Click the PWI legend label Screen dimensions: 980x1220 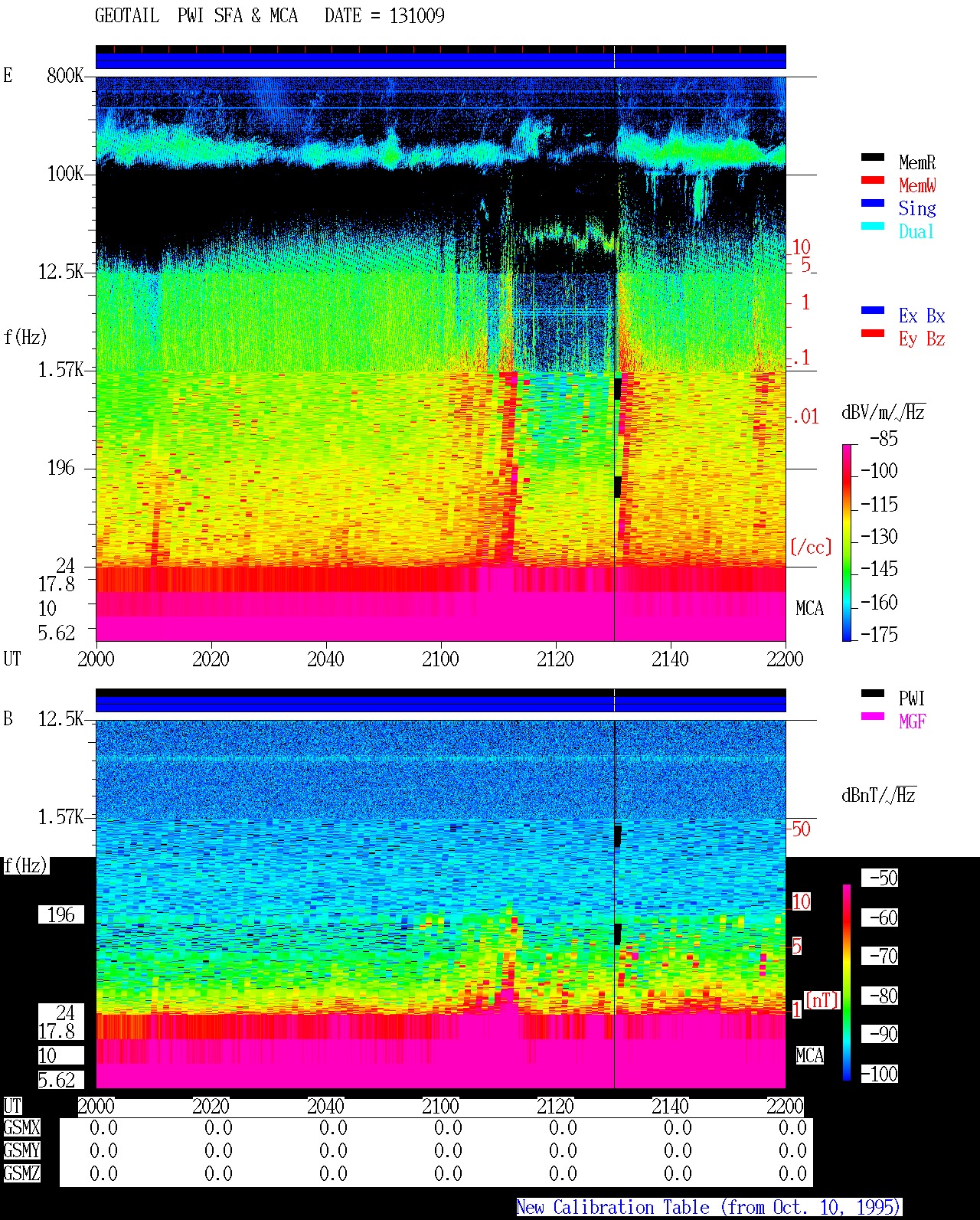912,698
